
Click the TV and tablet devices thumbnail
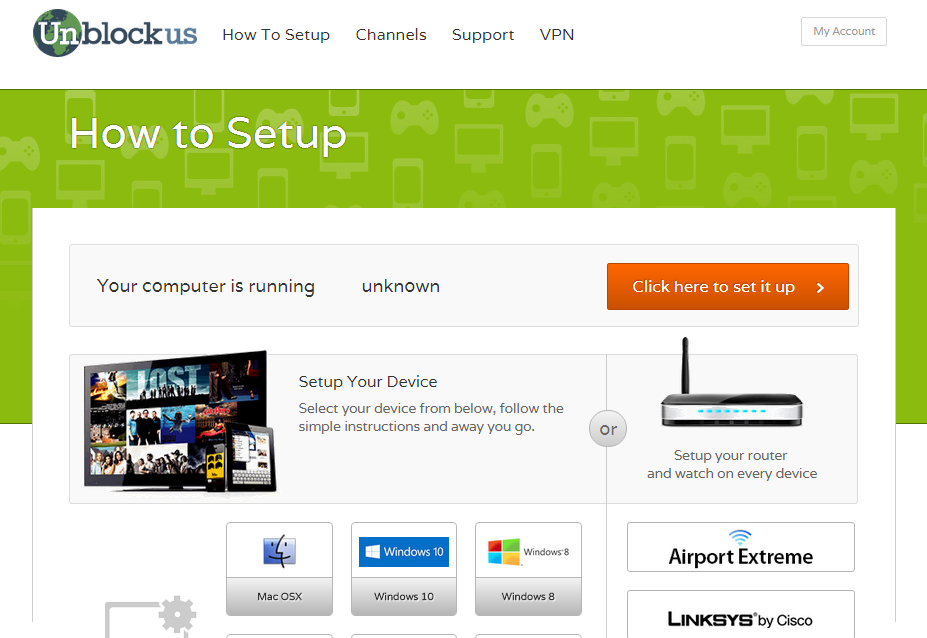coord(180,422)
